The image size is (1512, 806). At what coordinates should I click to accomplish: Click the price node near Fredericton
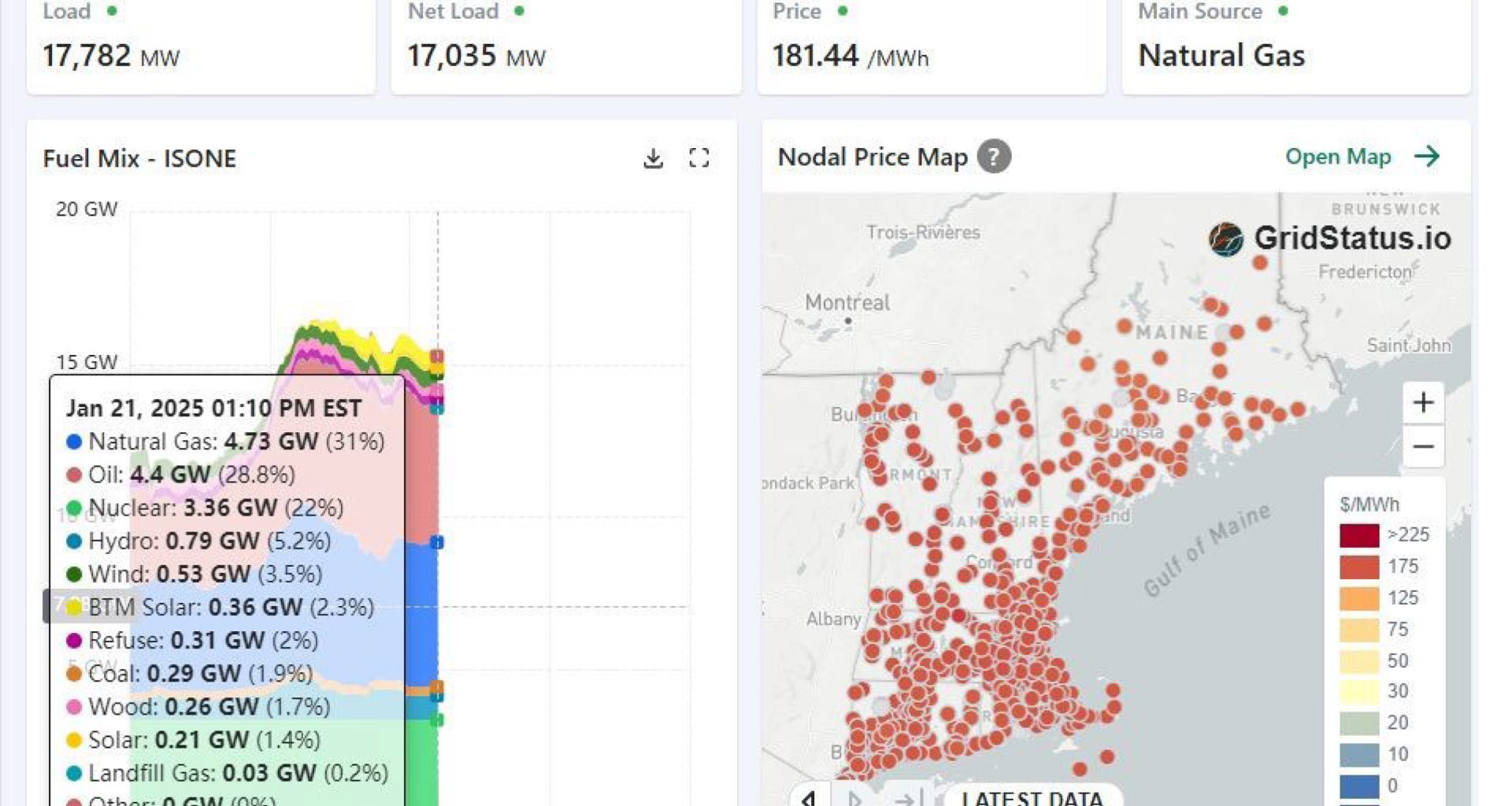pos(1260,263)
